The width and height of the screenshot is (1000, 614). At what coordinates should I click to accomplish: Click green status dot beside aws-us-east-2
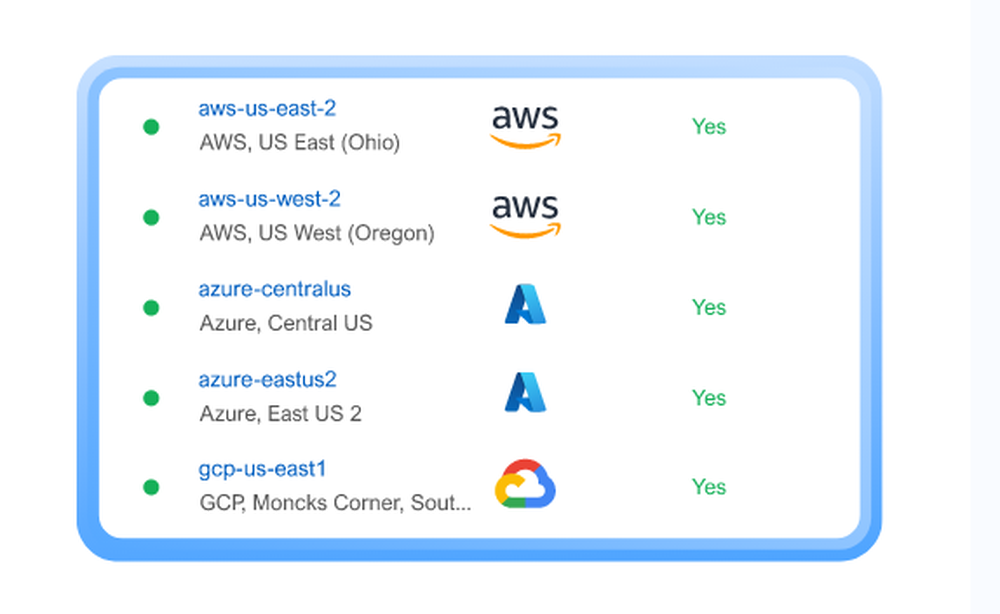pyautogui.click(x=151, y=127)
